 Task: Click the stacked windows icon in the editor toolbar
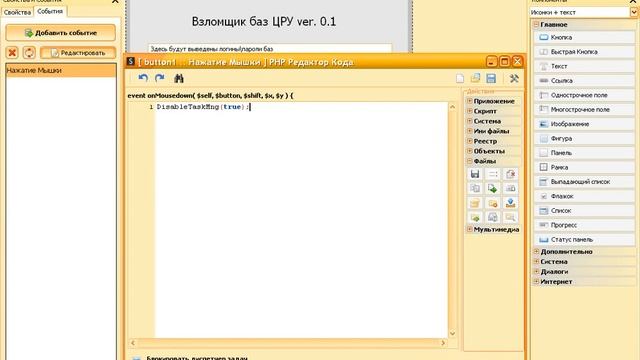click(476, 78)
